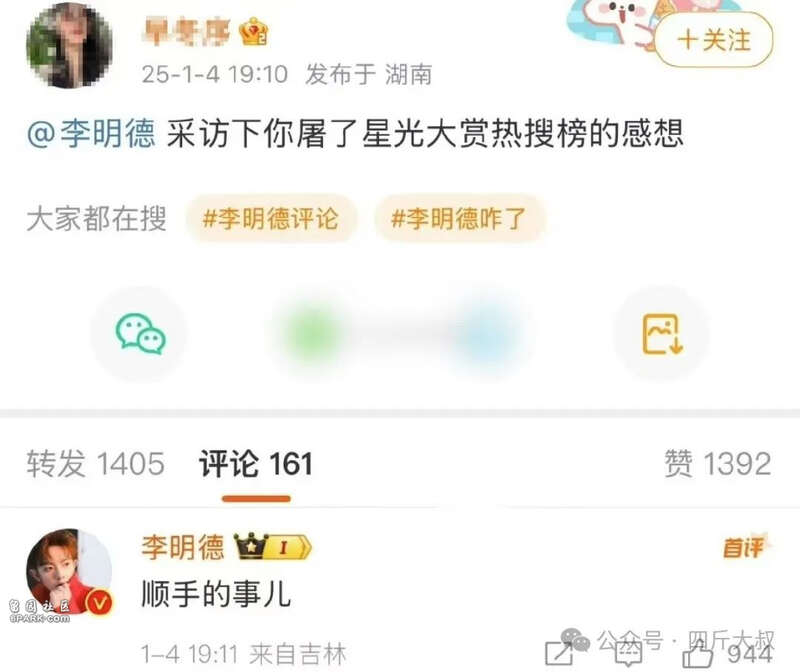
Task: Tap 李明德's crown level badge
Action: click(x=272, y=546)
